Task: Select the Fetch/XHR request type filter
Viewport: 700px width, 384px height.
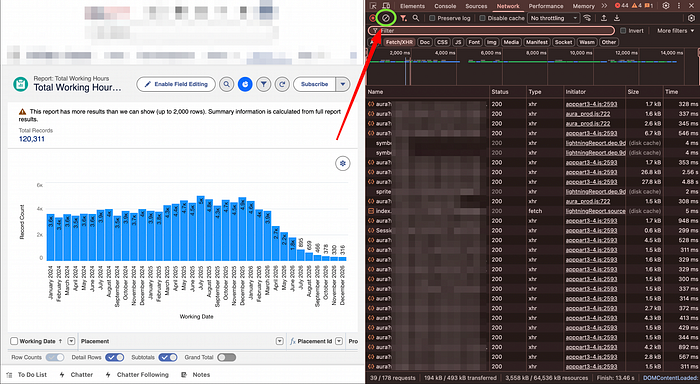Action: 399,42
